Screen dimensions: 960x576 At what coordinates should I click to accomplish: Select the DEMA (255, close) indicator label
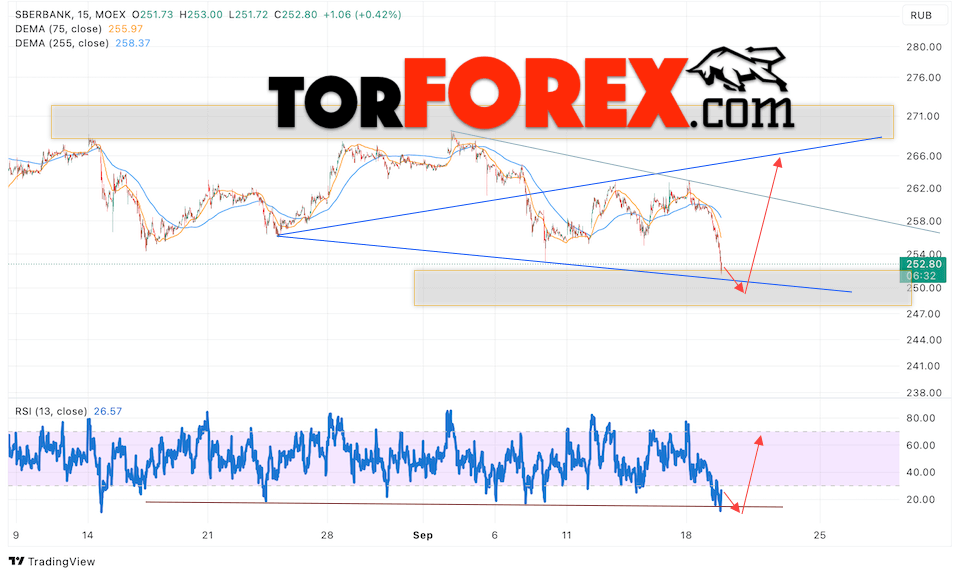coord(62,43)
